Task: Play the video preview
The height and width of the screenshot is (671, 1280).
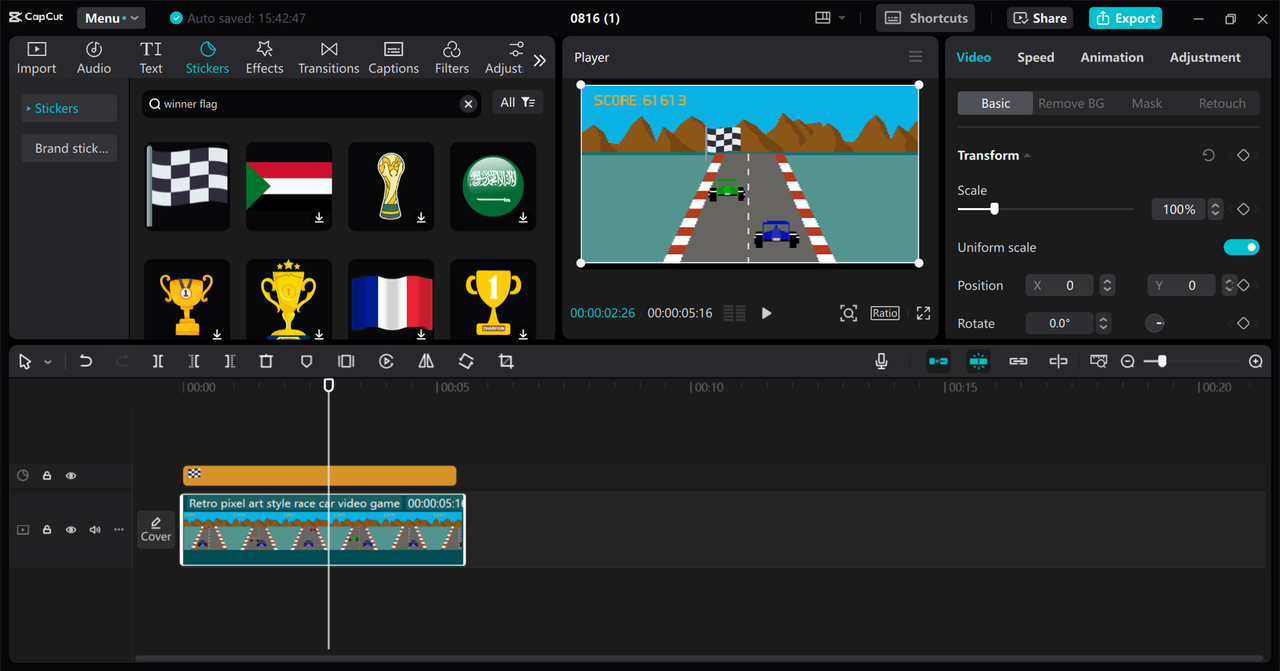Action: pos(766,313)
